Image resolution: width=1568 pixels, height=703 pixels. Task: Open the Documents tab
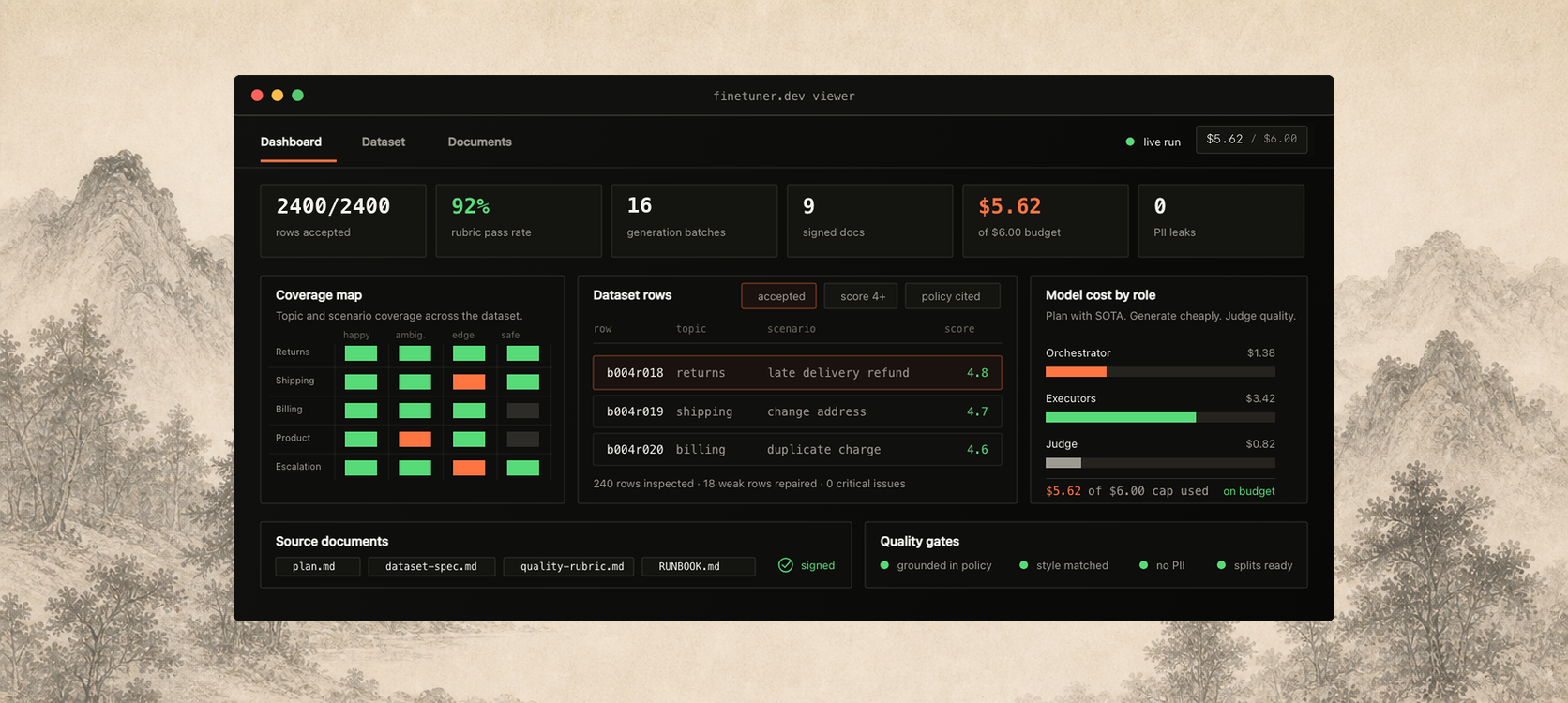click(479, 142)
